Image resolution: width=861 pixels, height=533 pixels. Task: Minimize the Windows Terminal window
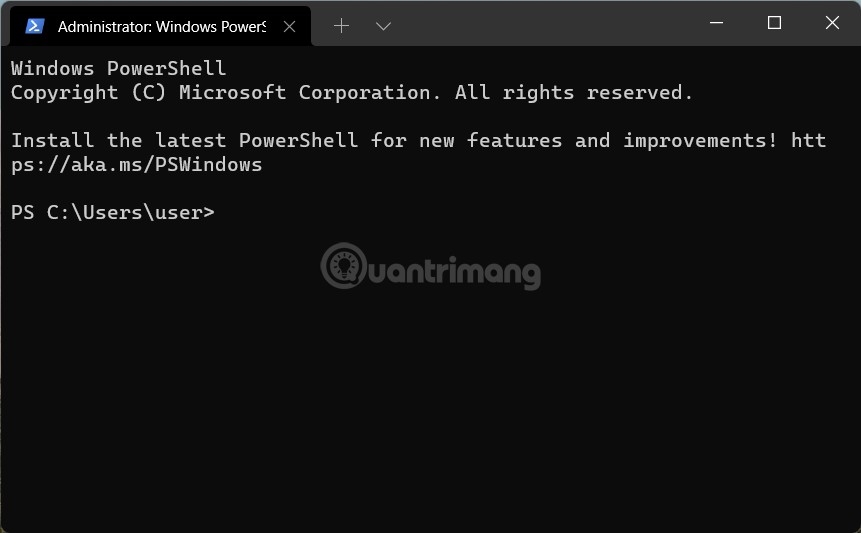[716, 23]
